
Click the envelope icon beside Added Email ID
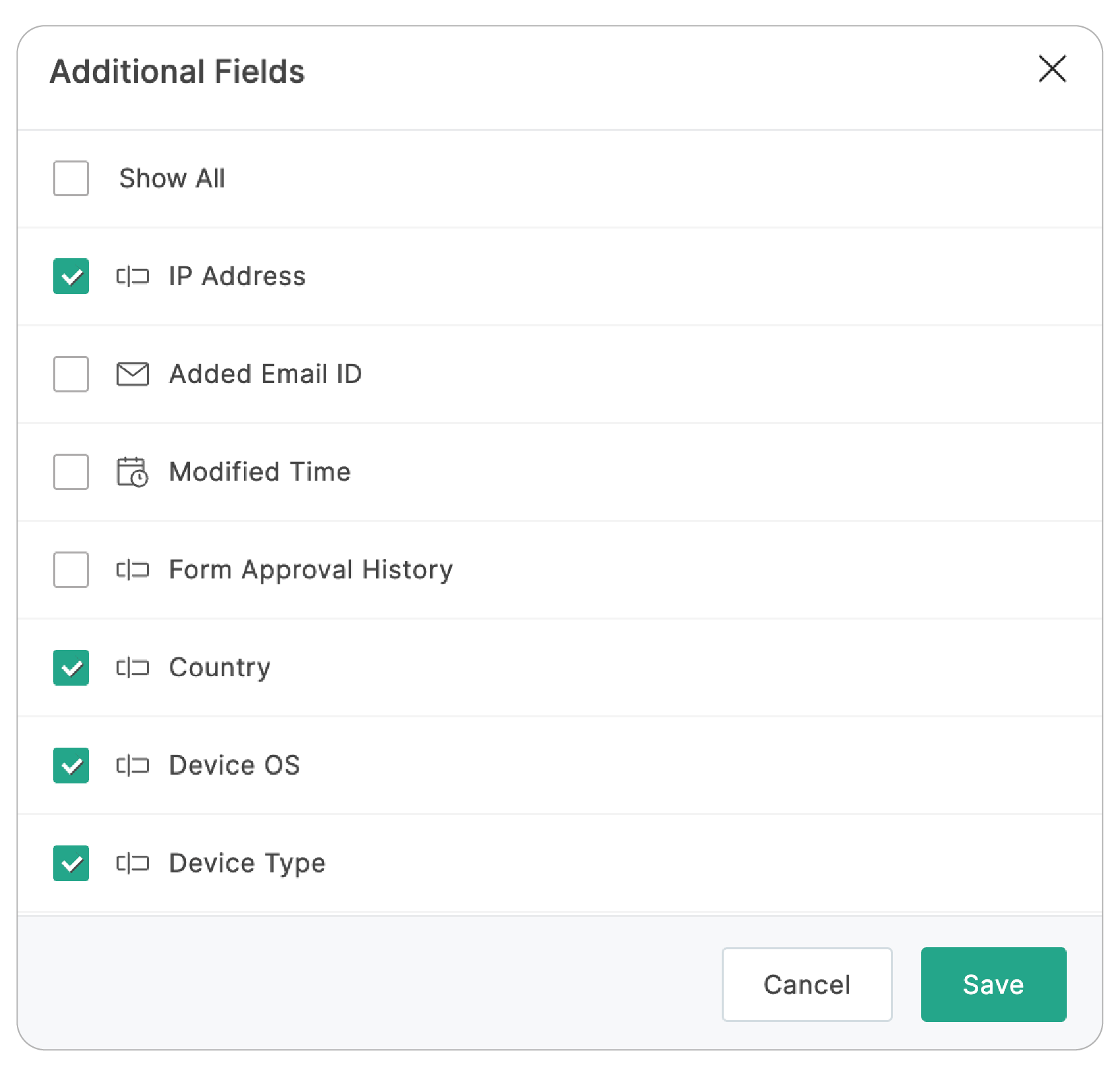133,374
